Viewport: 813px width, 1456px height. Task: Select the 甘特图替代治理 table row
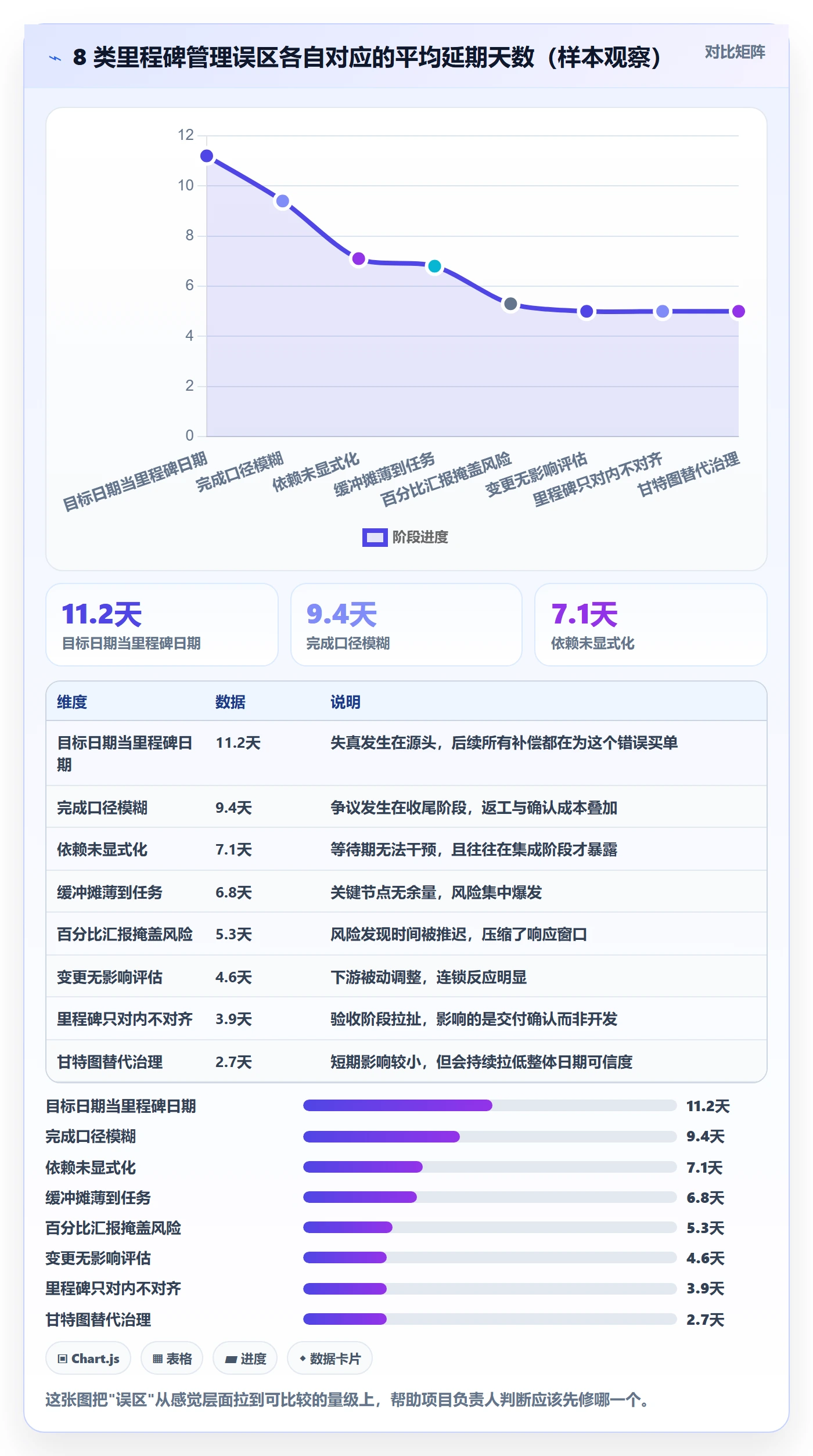pyautogui.click(x=406, y=1061)
